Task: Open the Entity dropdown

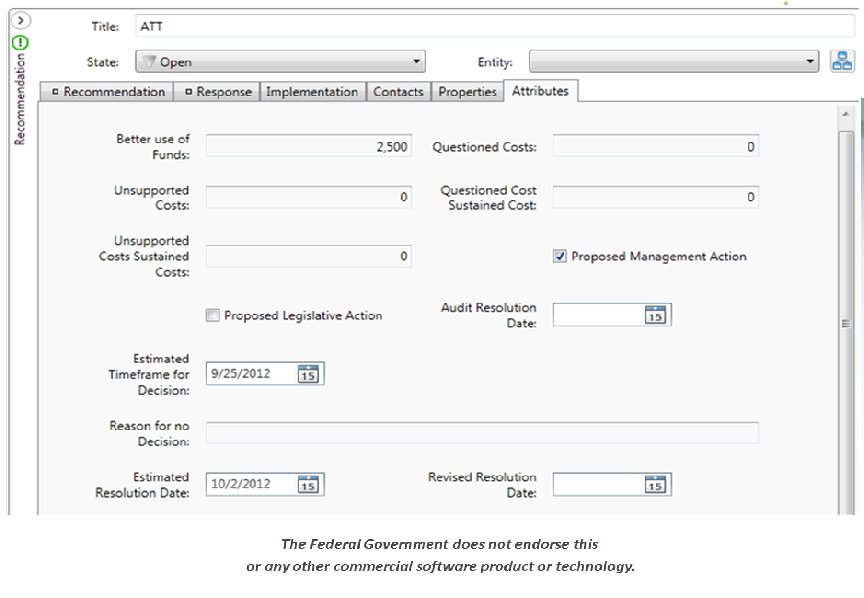Action: tap(673, 62)
